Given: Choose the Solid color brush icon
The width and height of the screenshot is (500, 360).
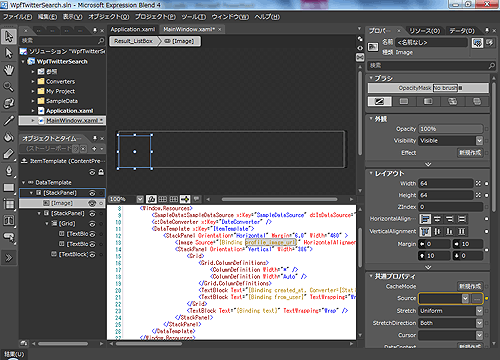Looking at the screenshot, I should click(404, 101).
